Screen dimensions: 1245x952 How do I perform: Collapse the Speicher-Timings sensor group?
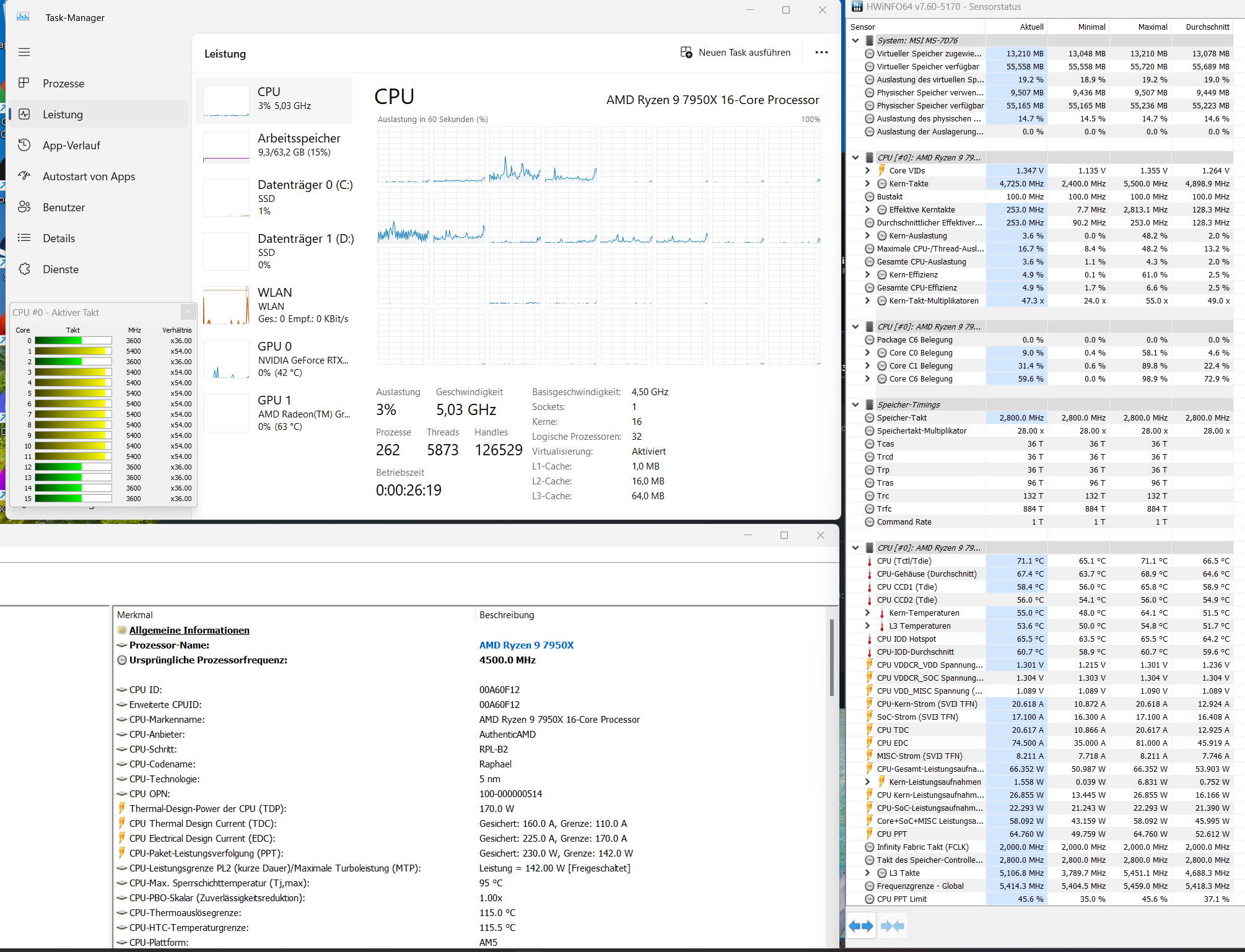(x=855, y=404)
